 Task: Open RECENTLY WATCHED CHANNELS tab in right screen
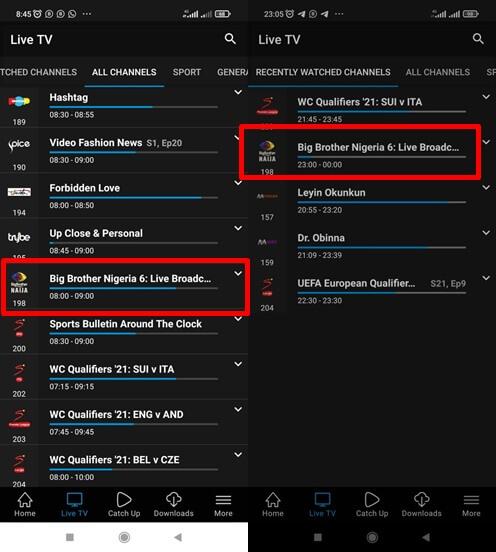coord(323,72)
